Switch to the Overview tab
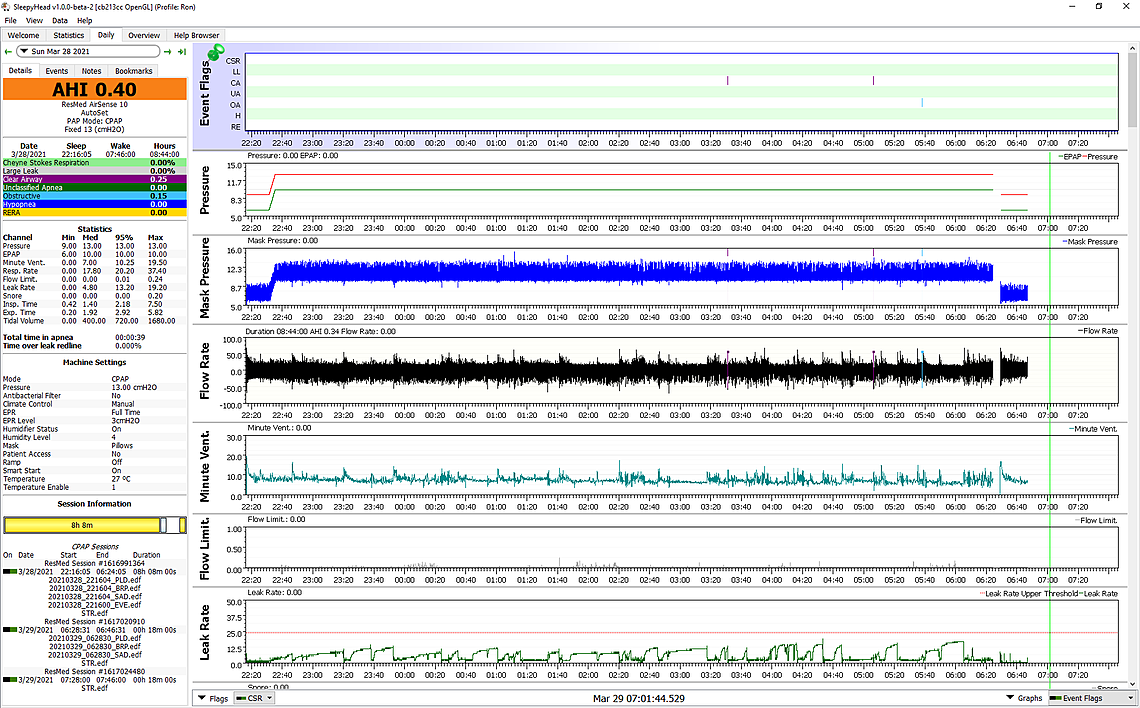The image size is (1140, 708). (x=144, y=35)
